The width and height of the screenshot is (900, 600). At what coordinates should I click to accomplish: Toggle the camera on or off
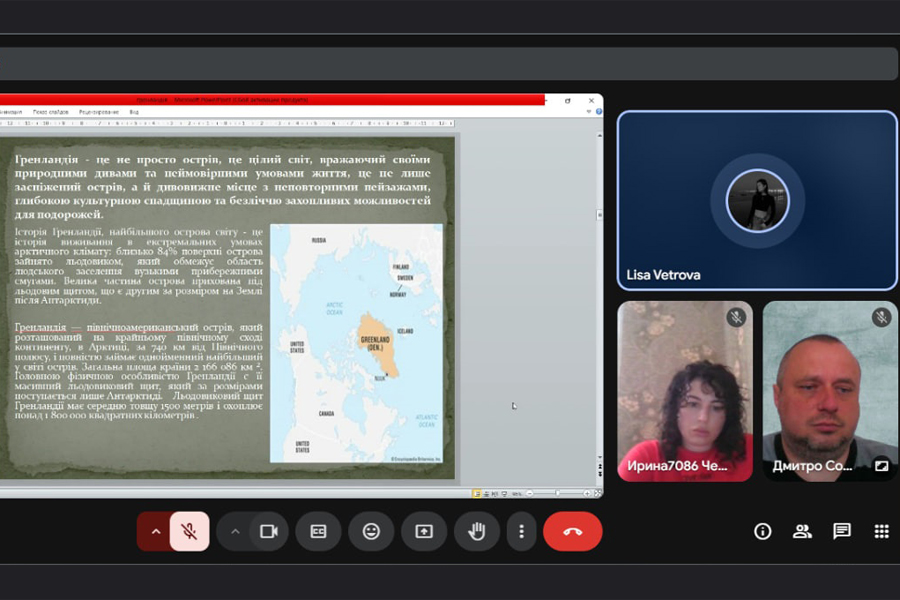click(268, 531)
